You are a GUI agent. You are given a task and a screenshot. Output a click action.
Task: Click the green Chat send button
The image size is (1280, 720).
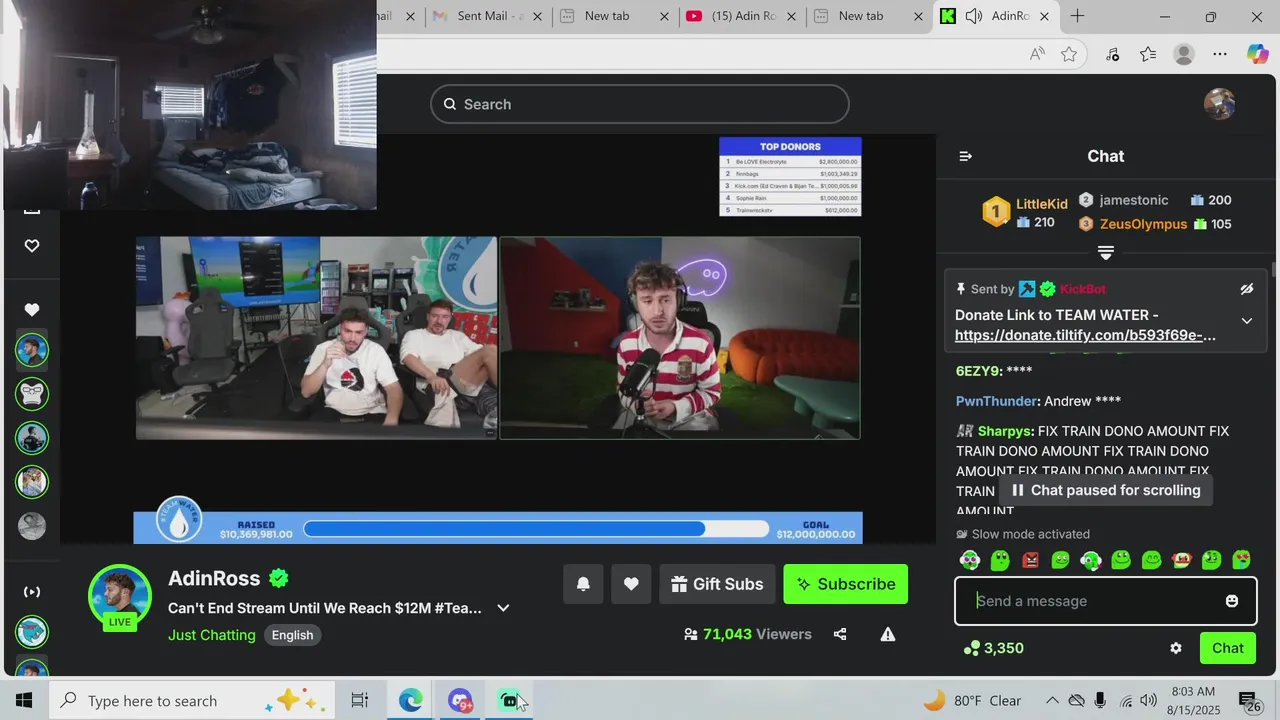pos(1227,648)
